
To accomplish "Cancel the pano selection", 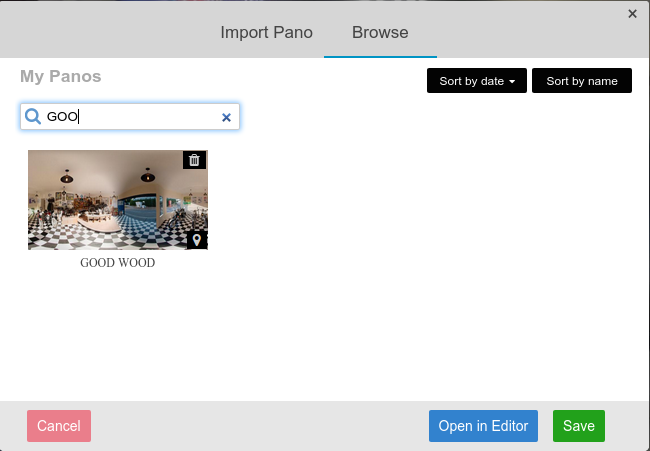I will pos(59,426).
